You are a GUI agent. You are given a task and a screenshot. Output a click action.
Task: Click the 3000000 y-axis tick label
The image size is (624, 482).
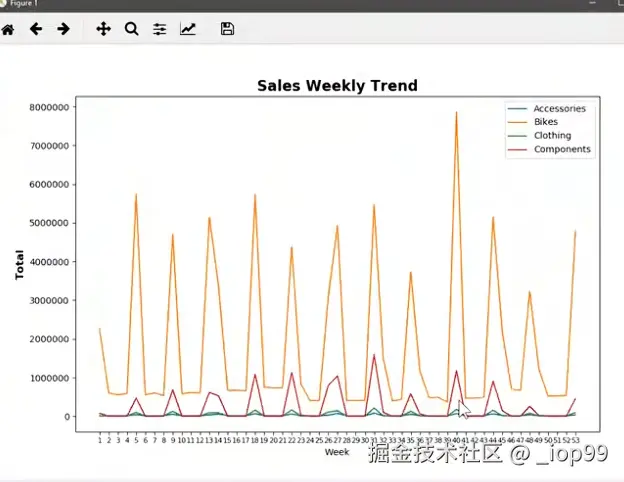[49, 301]
